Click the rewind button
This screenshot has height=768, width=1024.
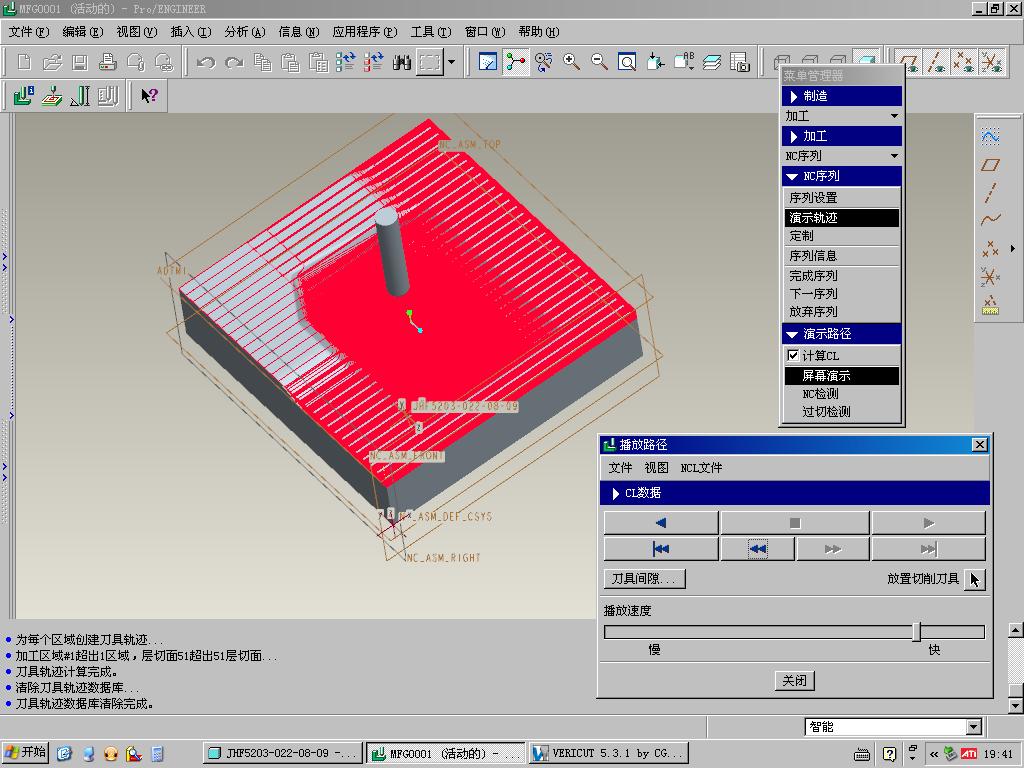(x=758, y=549)
